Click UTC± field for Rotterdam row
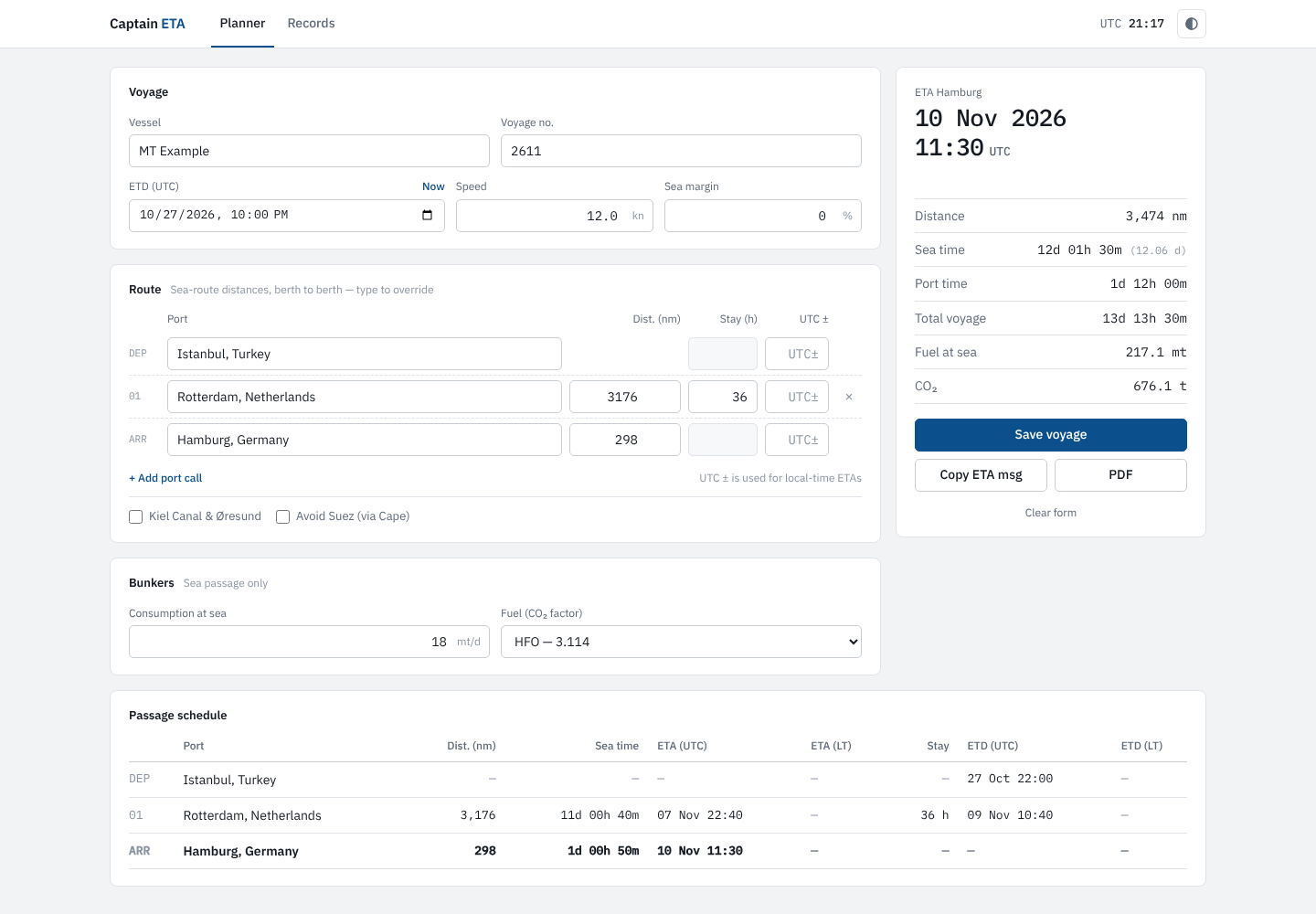The height and width of the screenshot is (914, 1316). click(797, 397)
